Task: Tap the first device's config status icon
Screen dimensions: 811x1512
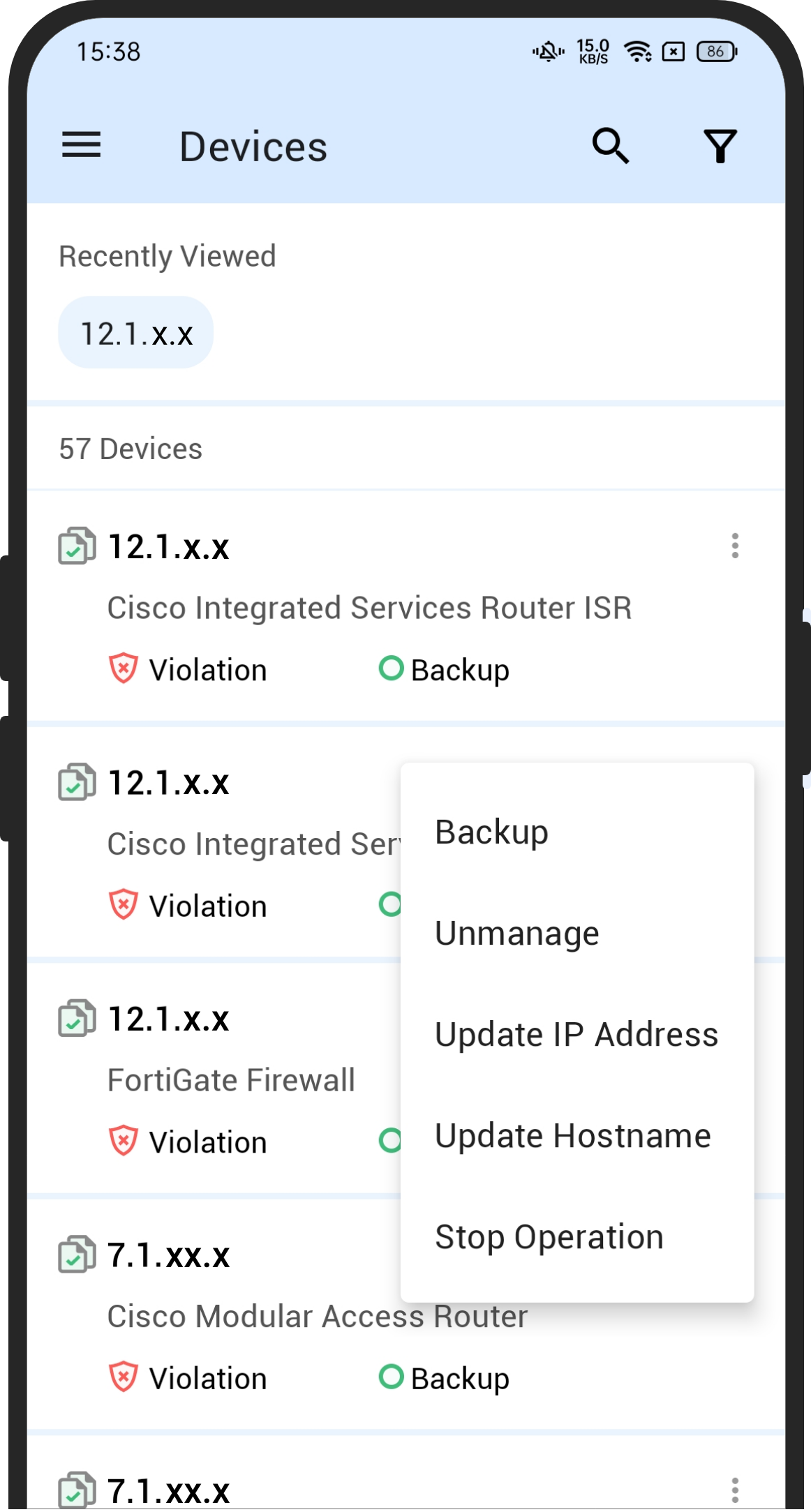Action: [76, 546]
